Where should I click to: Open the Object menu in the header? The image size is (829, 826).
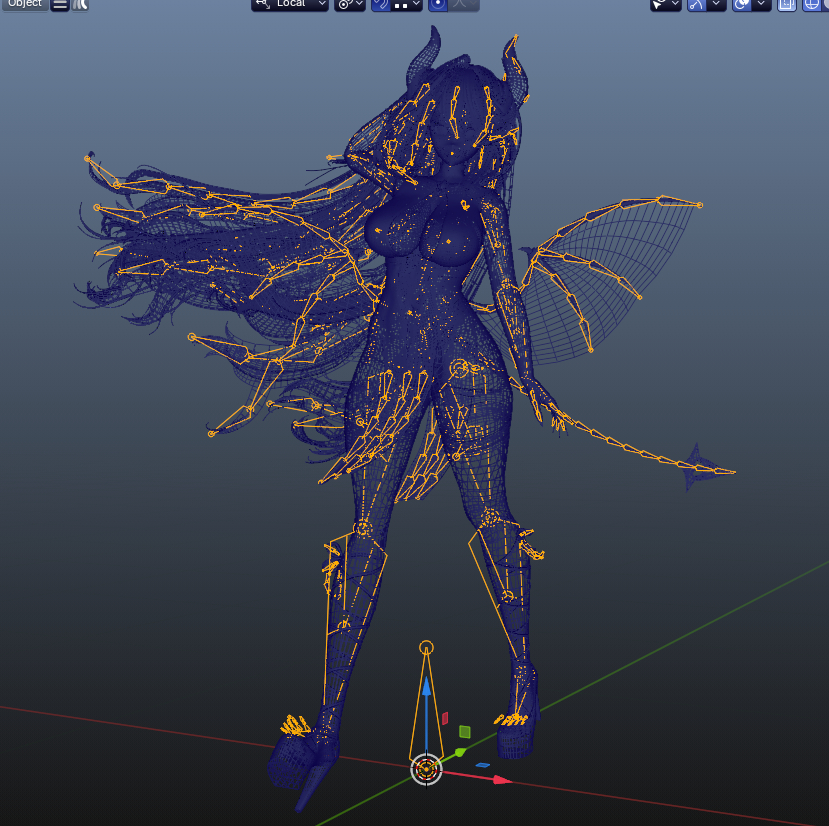pyautogui.click(x=23, y=4)
